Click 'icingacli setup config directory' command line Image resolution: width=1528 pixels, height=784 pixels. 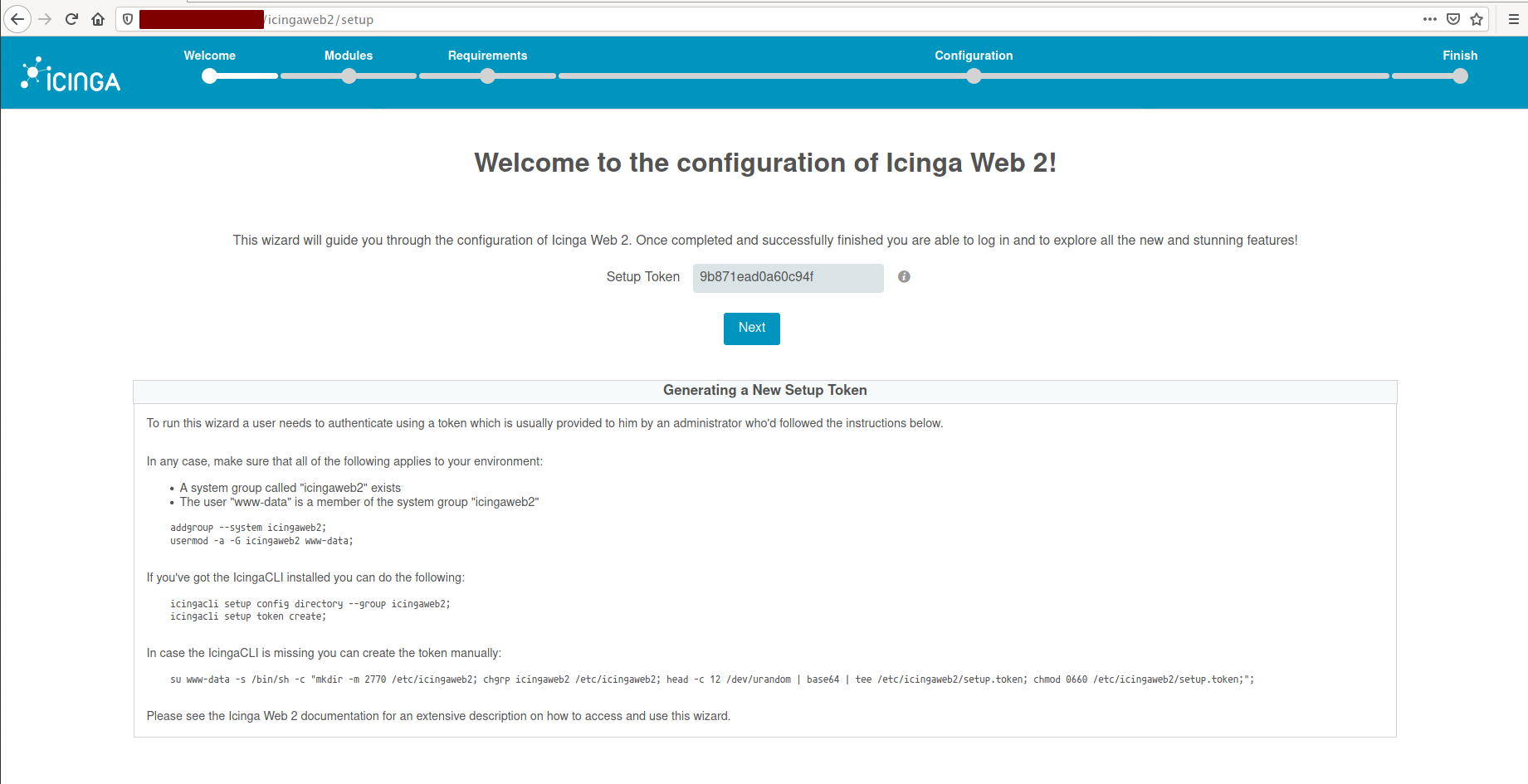[x=310, y=604]
